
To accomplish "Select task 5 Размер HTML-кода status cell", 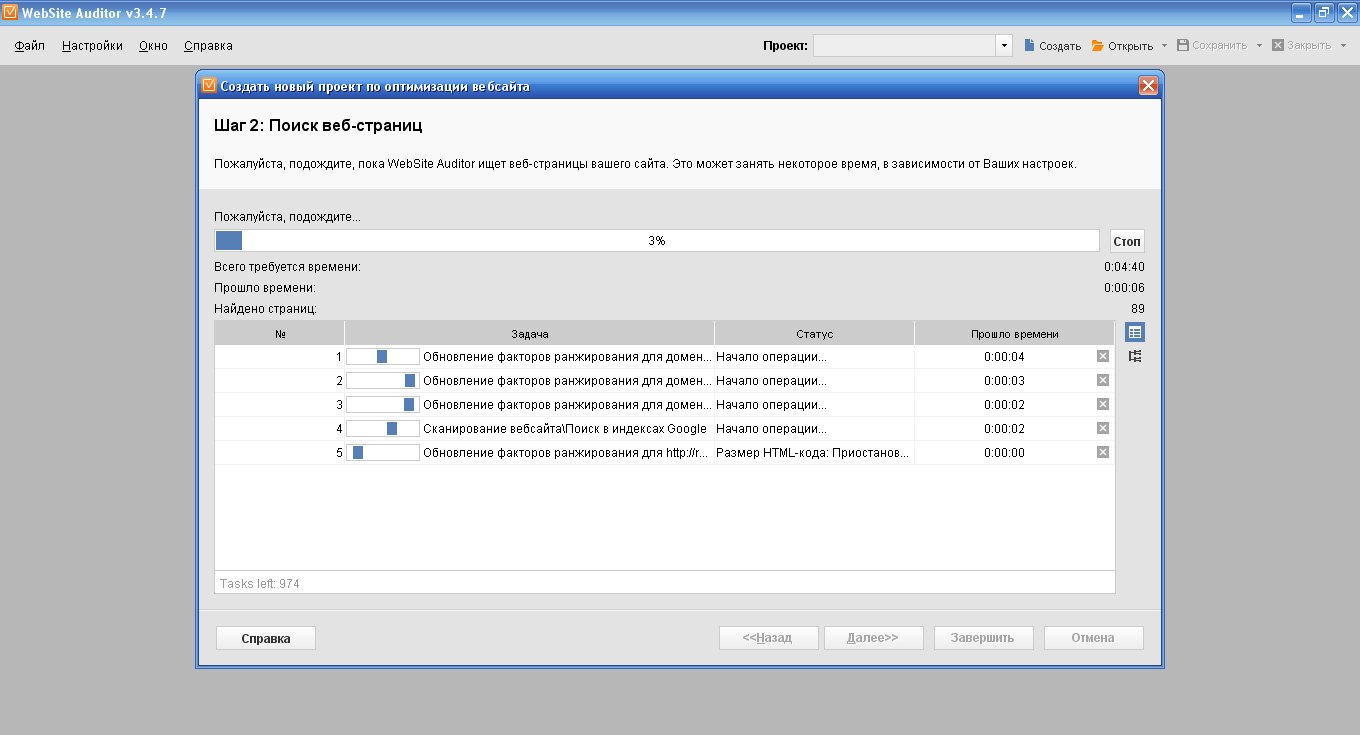I will coord(814,453).
